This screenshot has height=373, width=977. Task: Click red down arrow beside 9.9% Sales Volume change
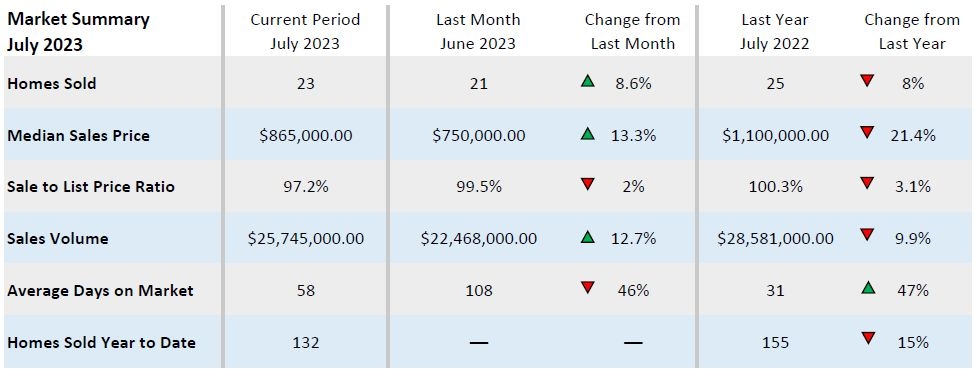pos(867,236)
